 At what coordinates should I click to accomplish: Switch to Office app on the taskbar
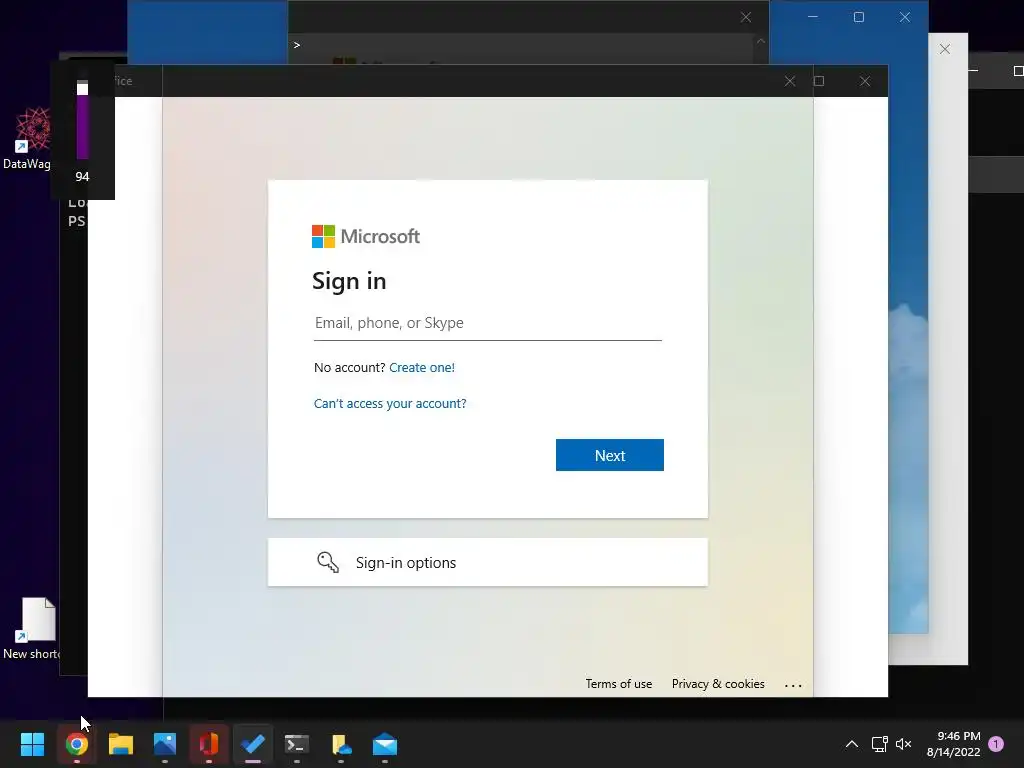click(209, 744)
